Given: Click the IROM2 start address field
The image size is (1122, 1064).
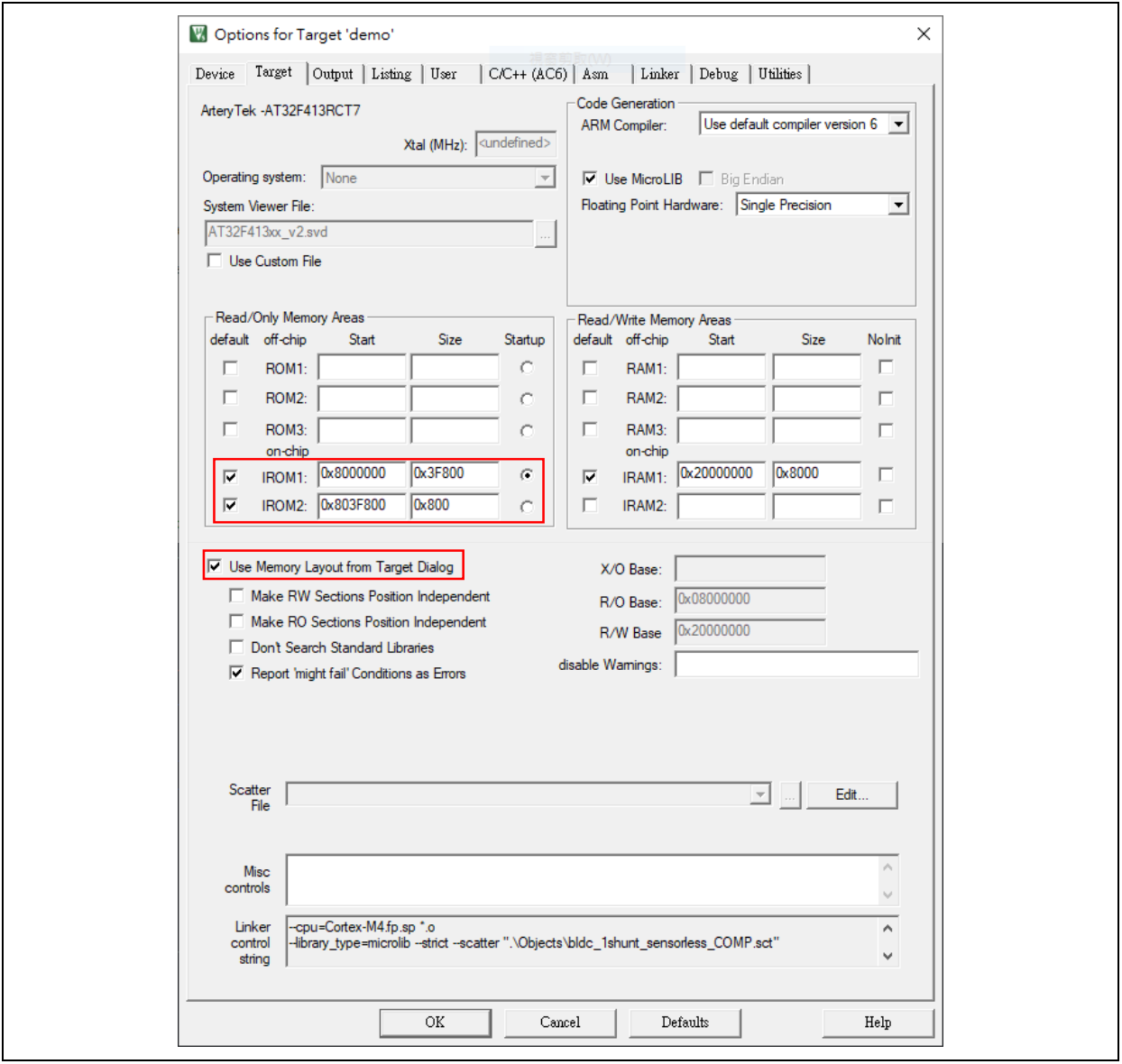Looking at the screenshot, I should [363, 506].
